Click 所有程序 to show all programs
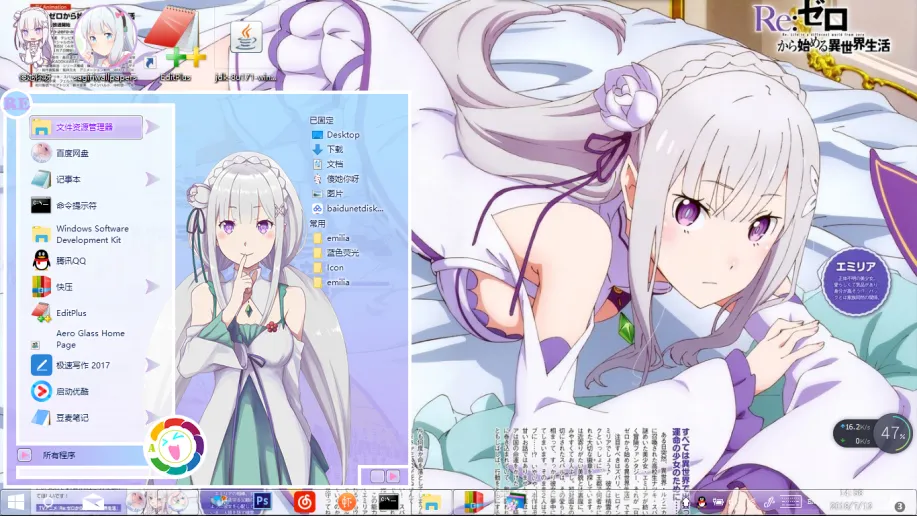 point(59,455)
